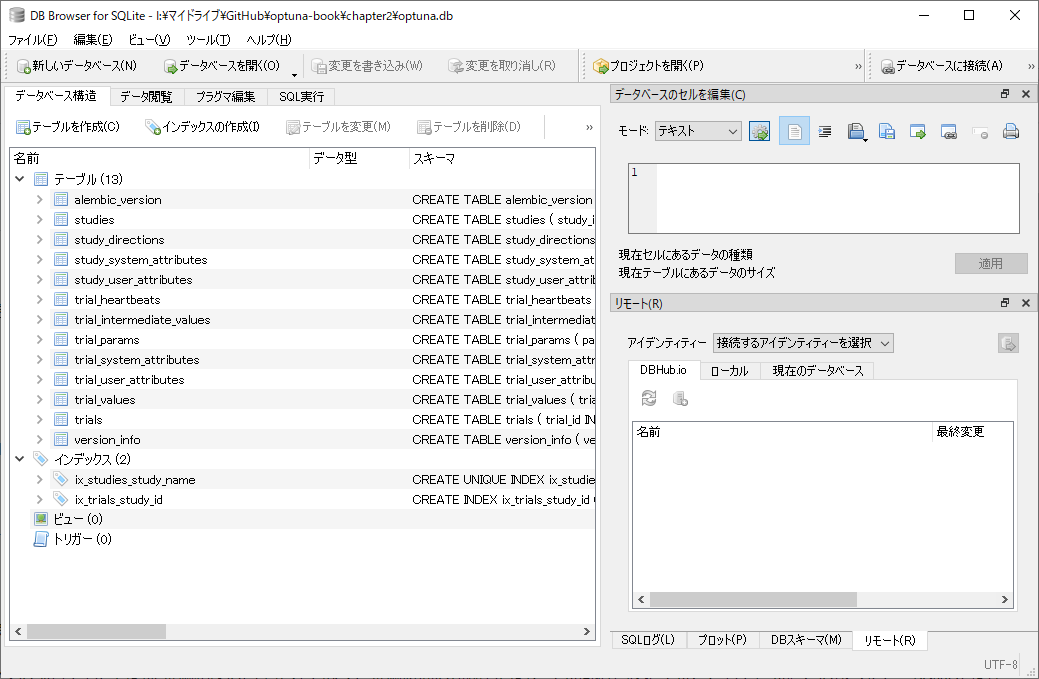Open the identity selection dropdown
Image resolution: width=1039 pixels, height=679 pixels.
pos(803,343)
